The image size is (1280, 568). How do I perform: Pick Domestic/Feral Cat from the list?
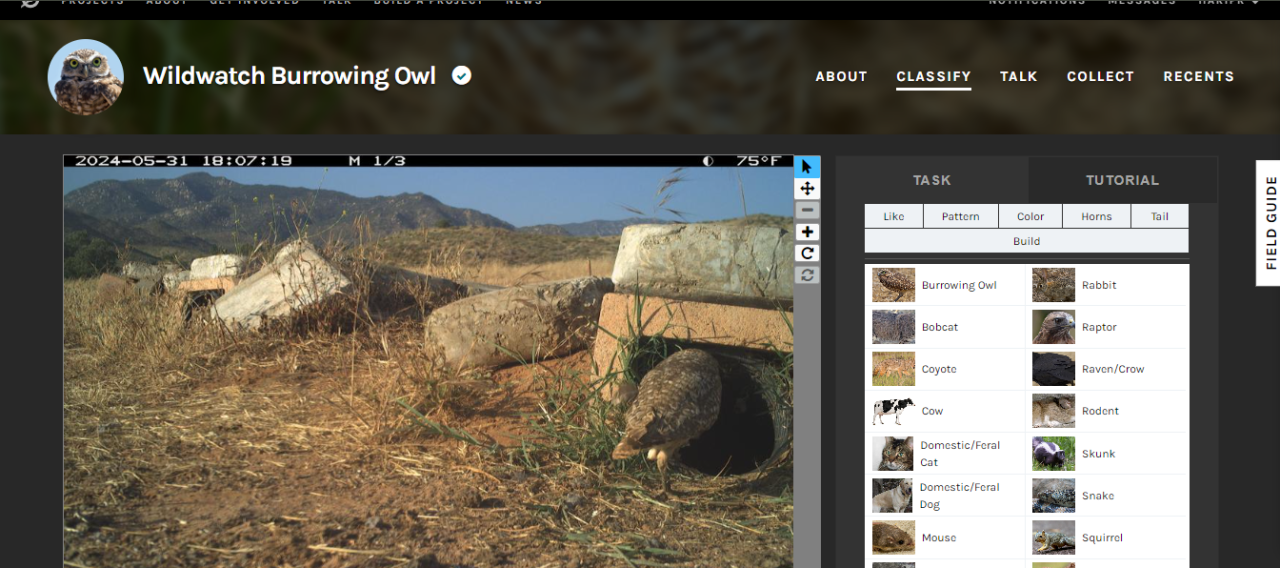(946, 453)
